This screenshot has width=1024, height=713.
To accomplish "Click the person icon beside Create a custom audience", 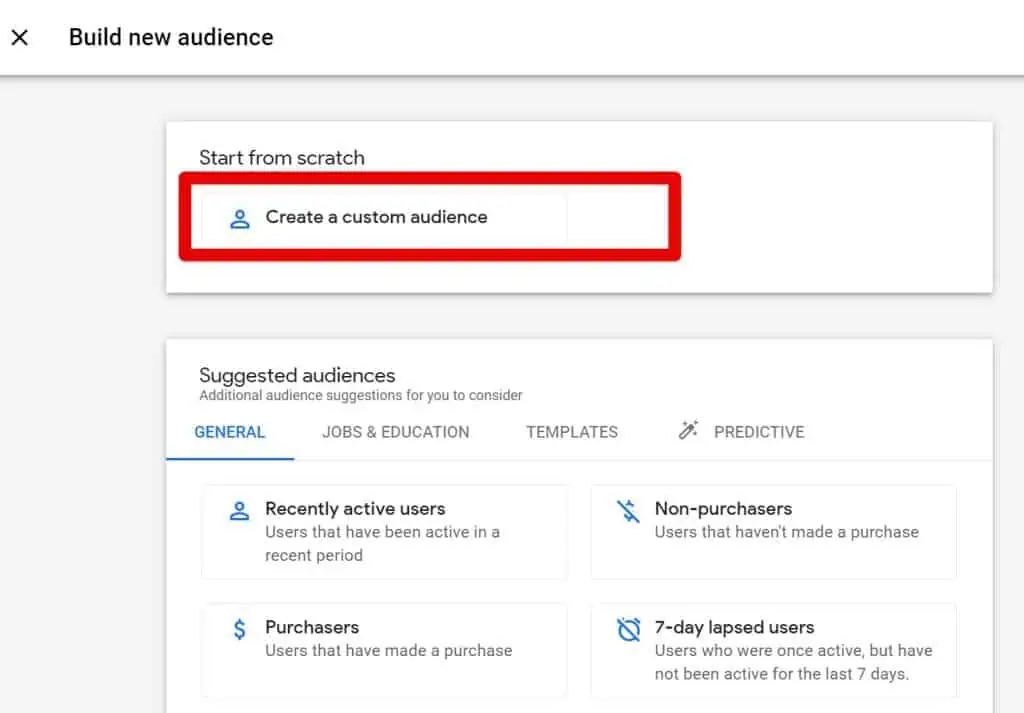I will pyautogui.click(x=239, y=217).
